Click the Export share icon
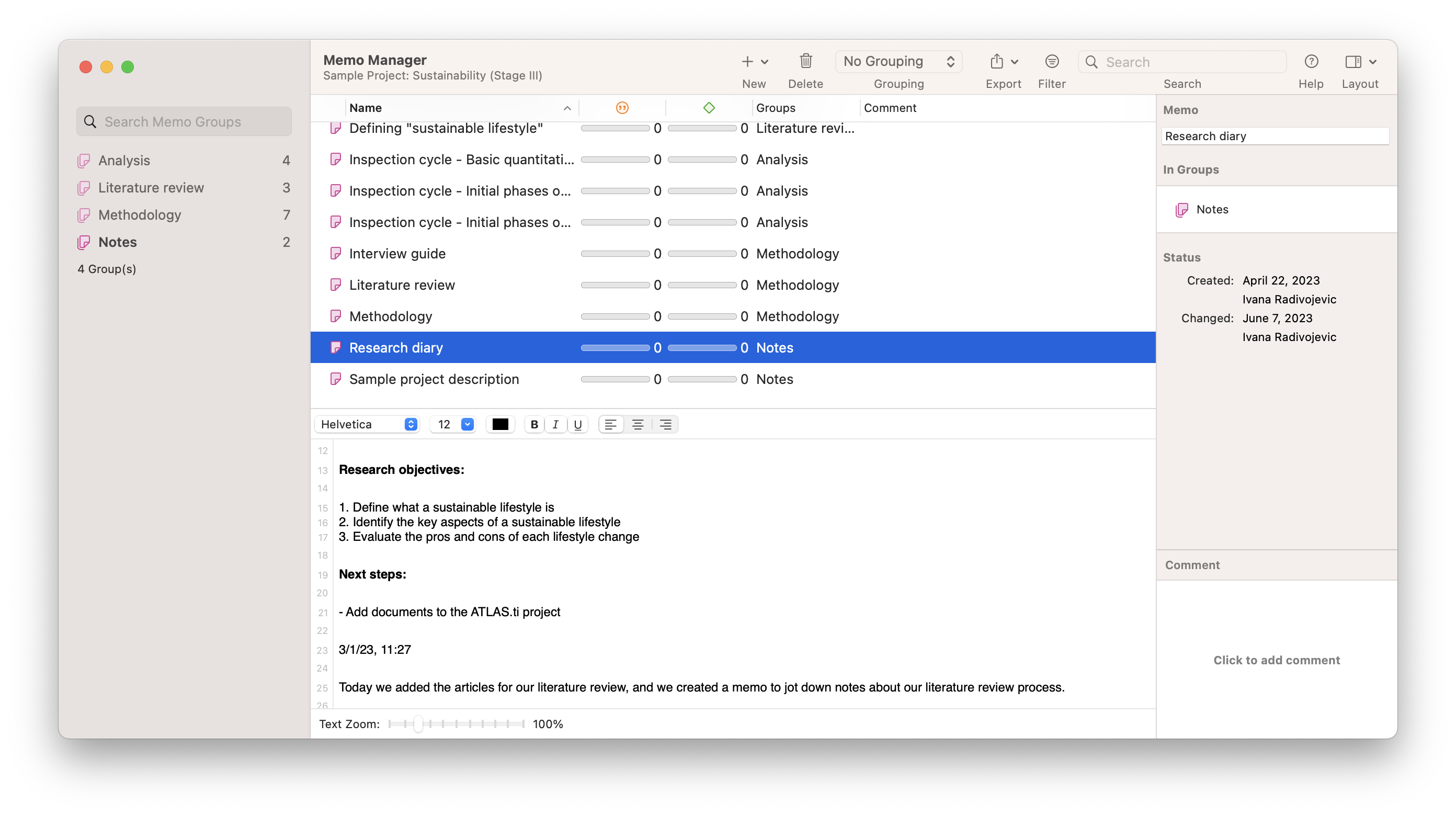The width and height of the screenshot is (1456, 816). tap(997, 61)
